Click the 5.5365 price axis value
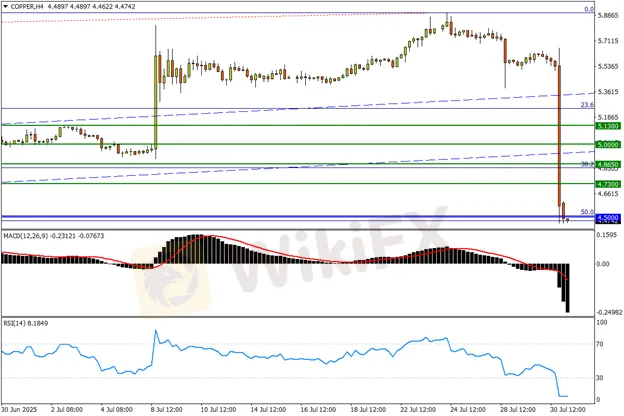This screenshot has width=624, height=416. tap(608, 66)
